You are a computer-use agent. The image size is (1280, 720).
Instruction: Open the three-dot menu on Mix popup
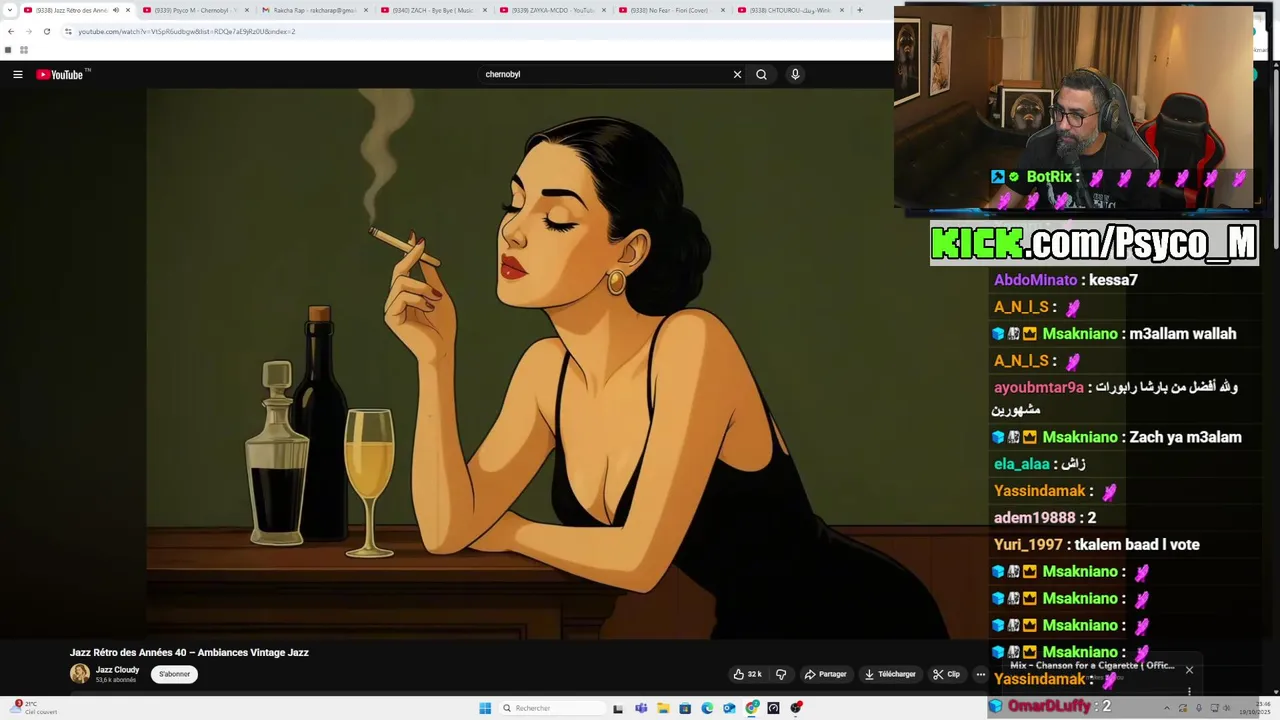pyautogui.click(x=1189, y=691)
